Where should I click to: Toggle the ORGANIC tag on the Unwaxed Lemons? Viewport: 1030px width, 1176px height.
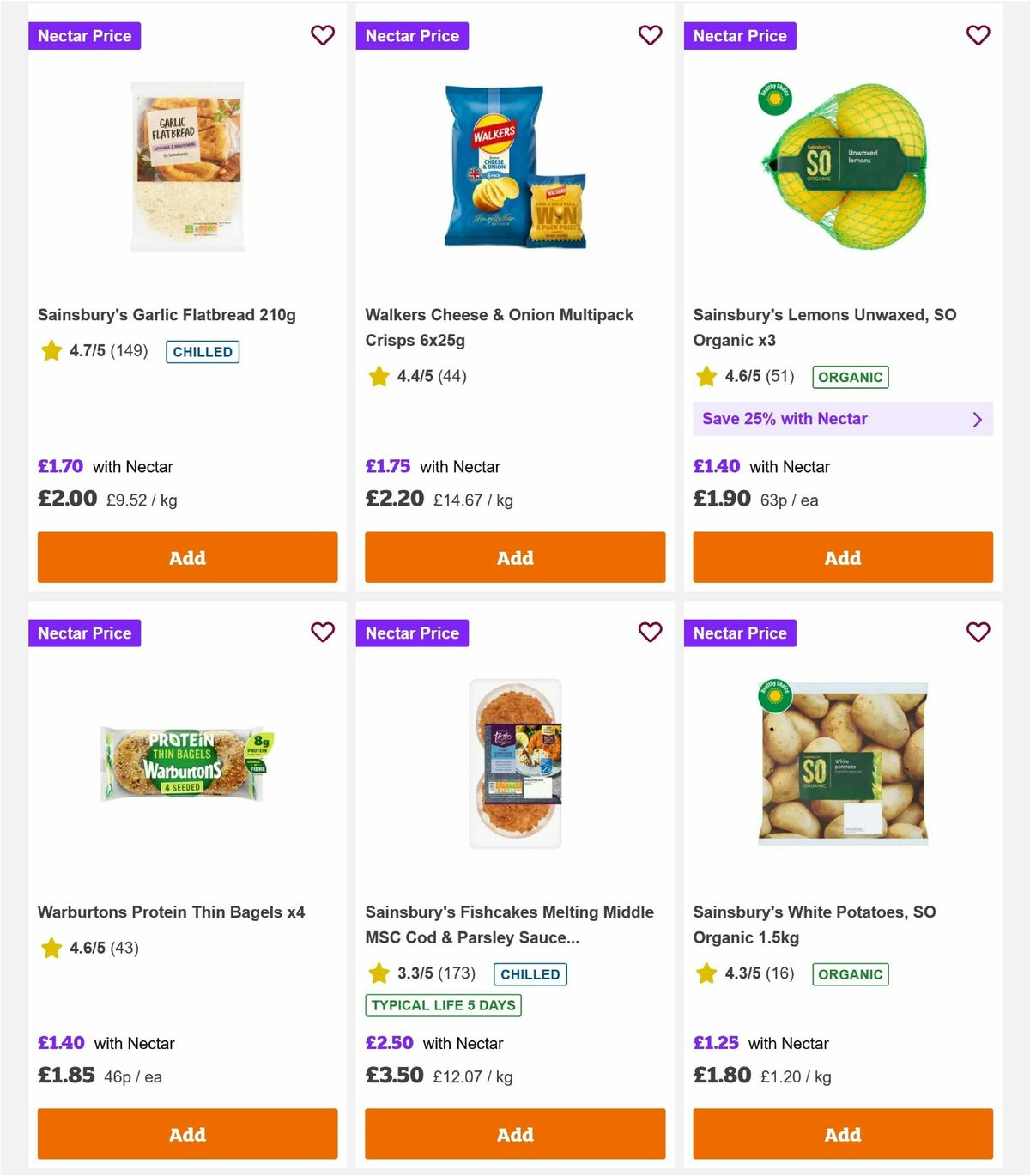coord(851,376)
